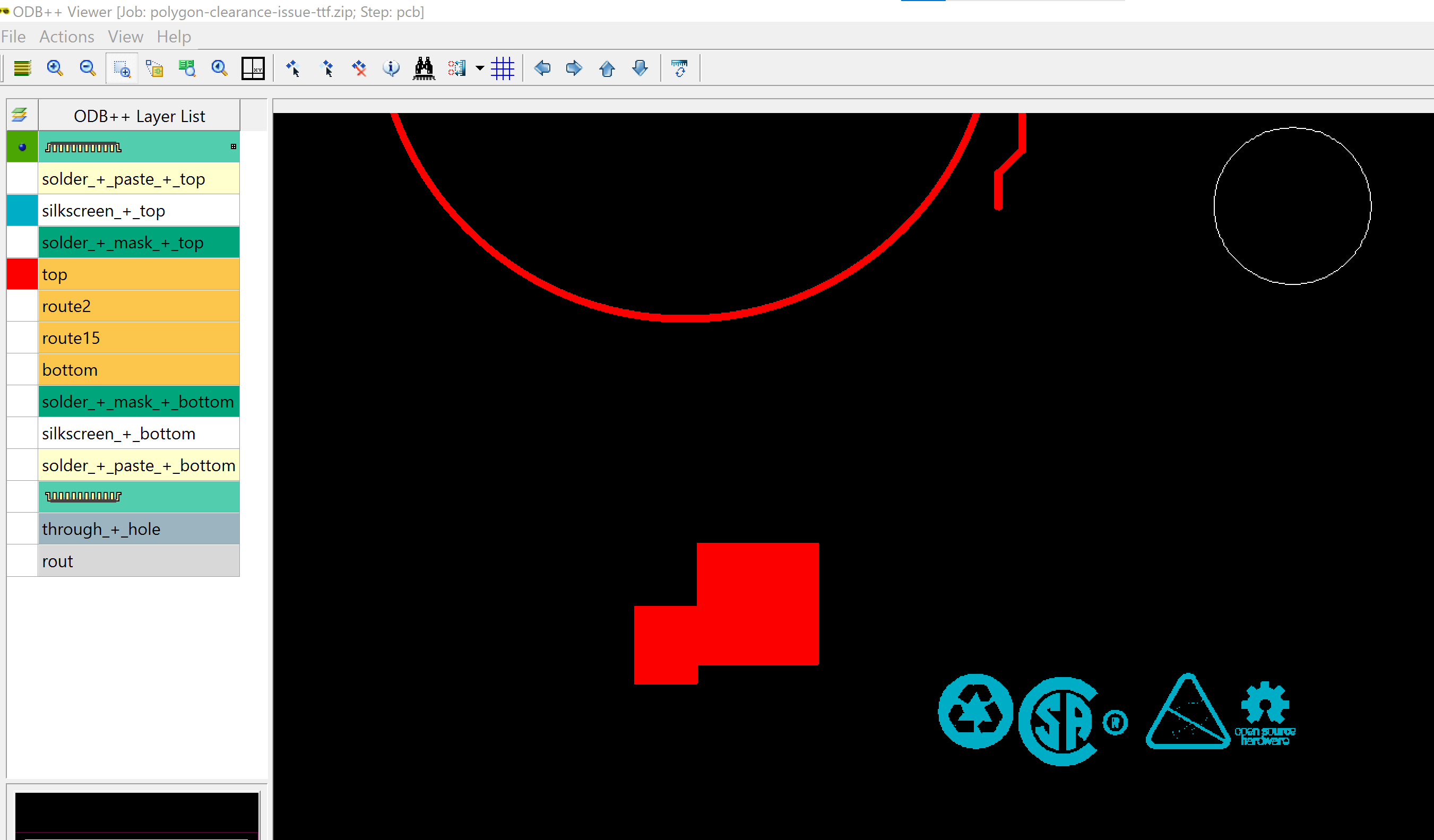Click the first select features cursor icon
The height and width of the screenshot is (840, 1434).
(x=293, y=68)
